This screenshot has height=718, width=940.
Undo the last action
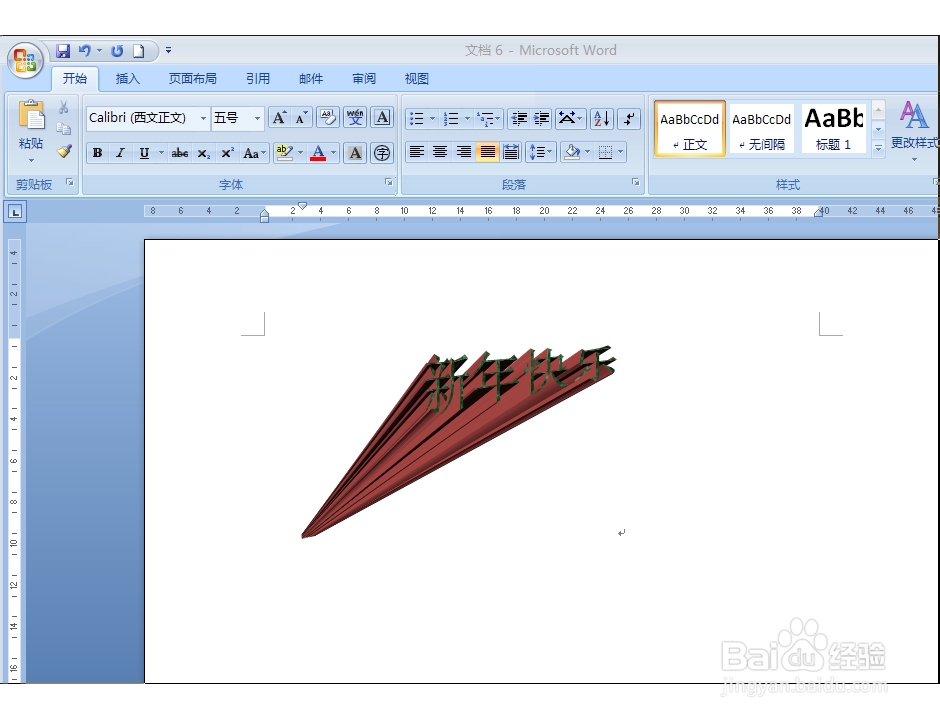point(85,51)
